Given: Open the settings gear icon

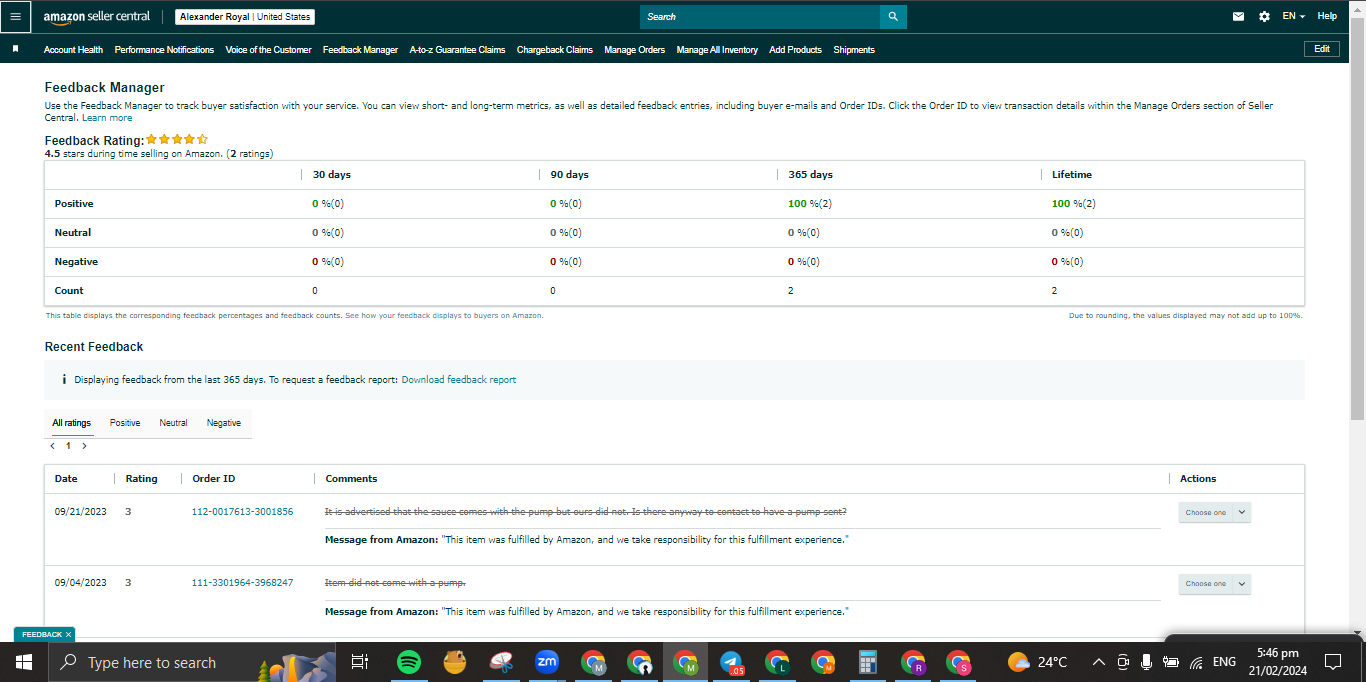Looking at the screenshot, I should pyautogui.click(x=1264, y=16).
